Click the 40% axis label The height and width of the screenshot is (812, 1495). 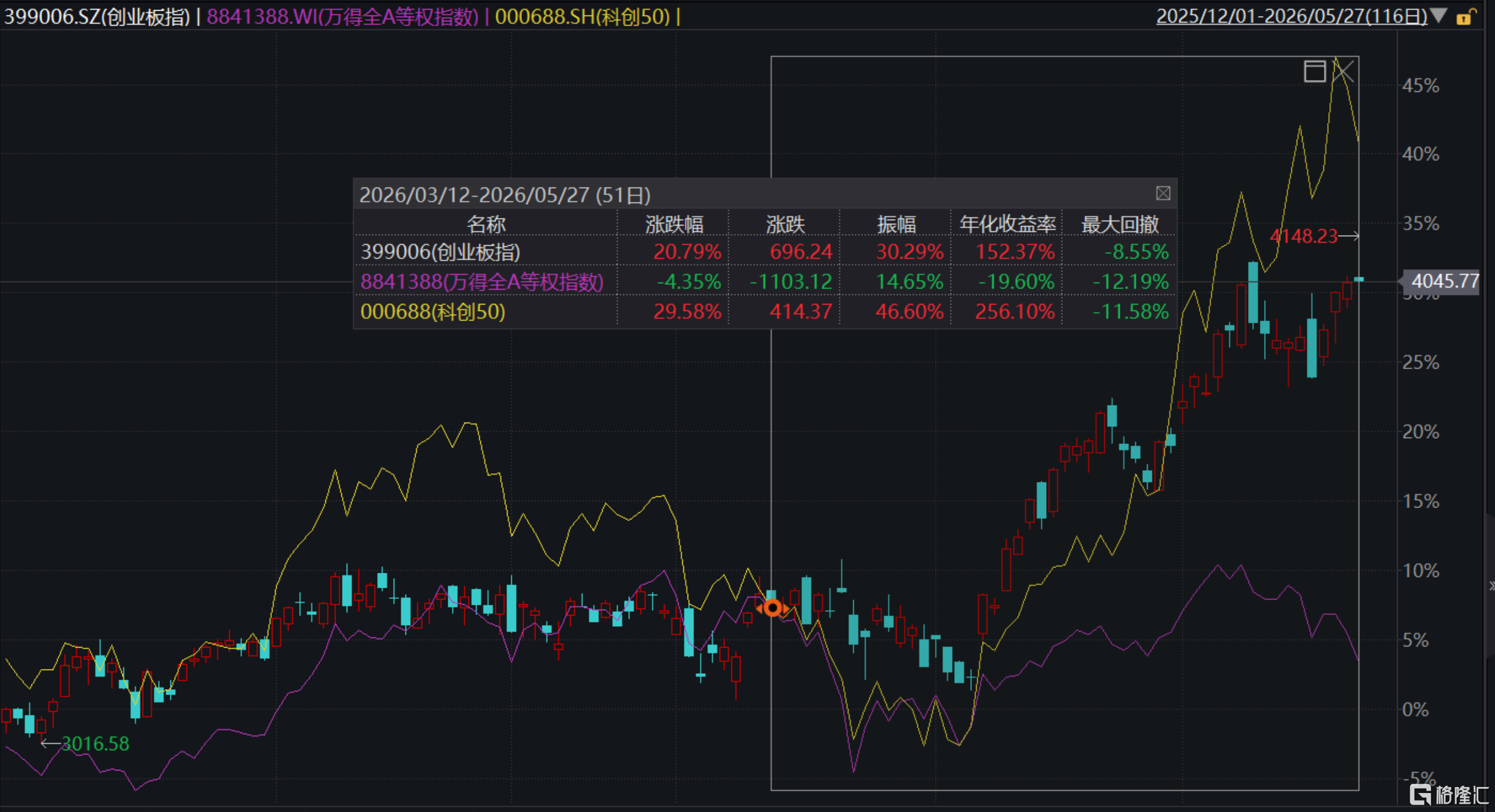coord(1421,154)
